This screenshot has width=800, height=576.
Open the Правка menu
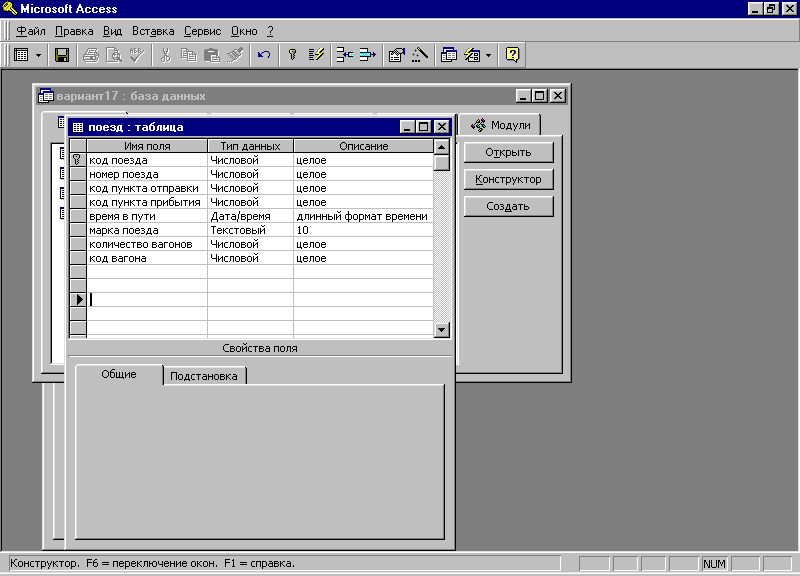tap(74, 31)
